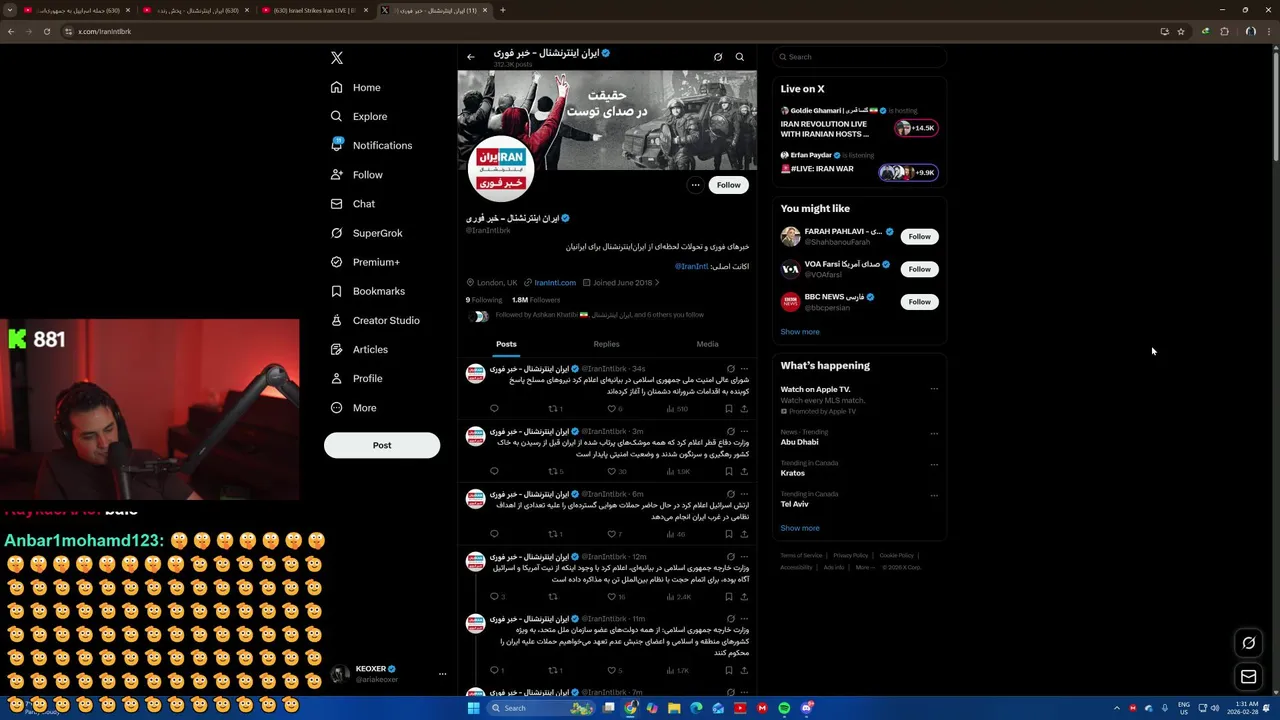Follow VOA Farsi suggestion
This screenshot has height=720, width=1280.
coord(920,269)
